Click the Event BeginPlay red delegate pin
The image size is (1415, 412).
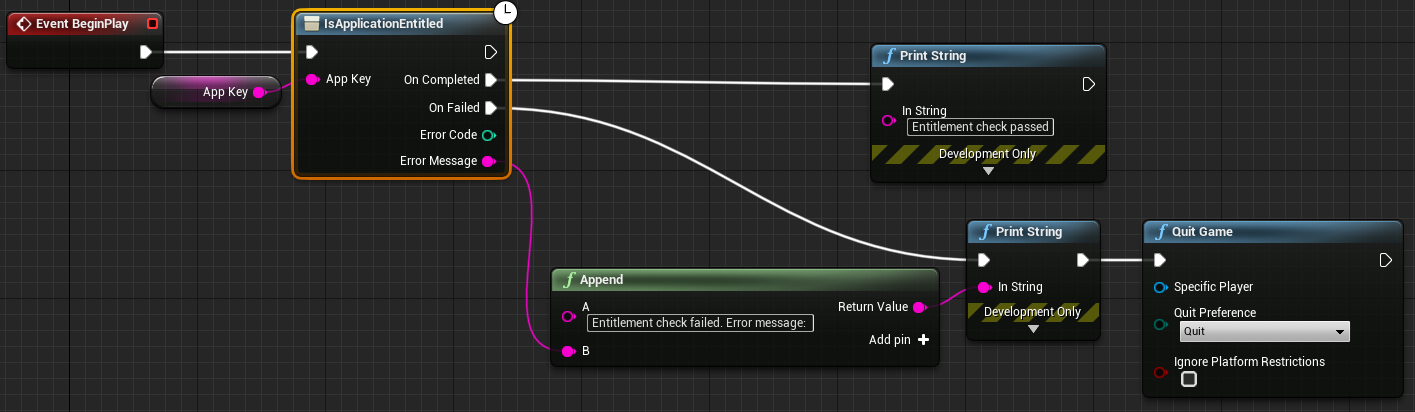(x=152, y=23)
